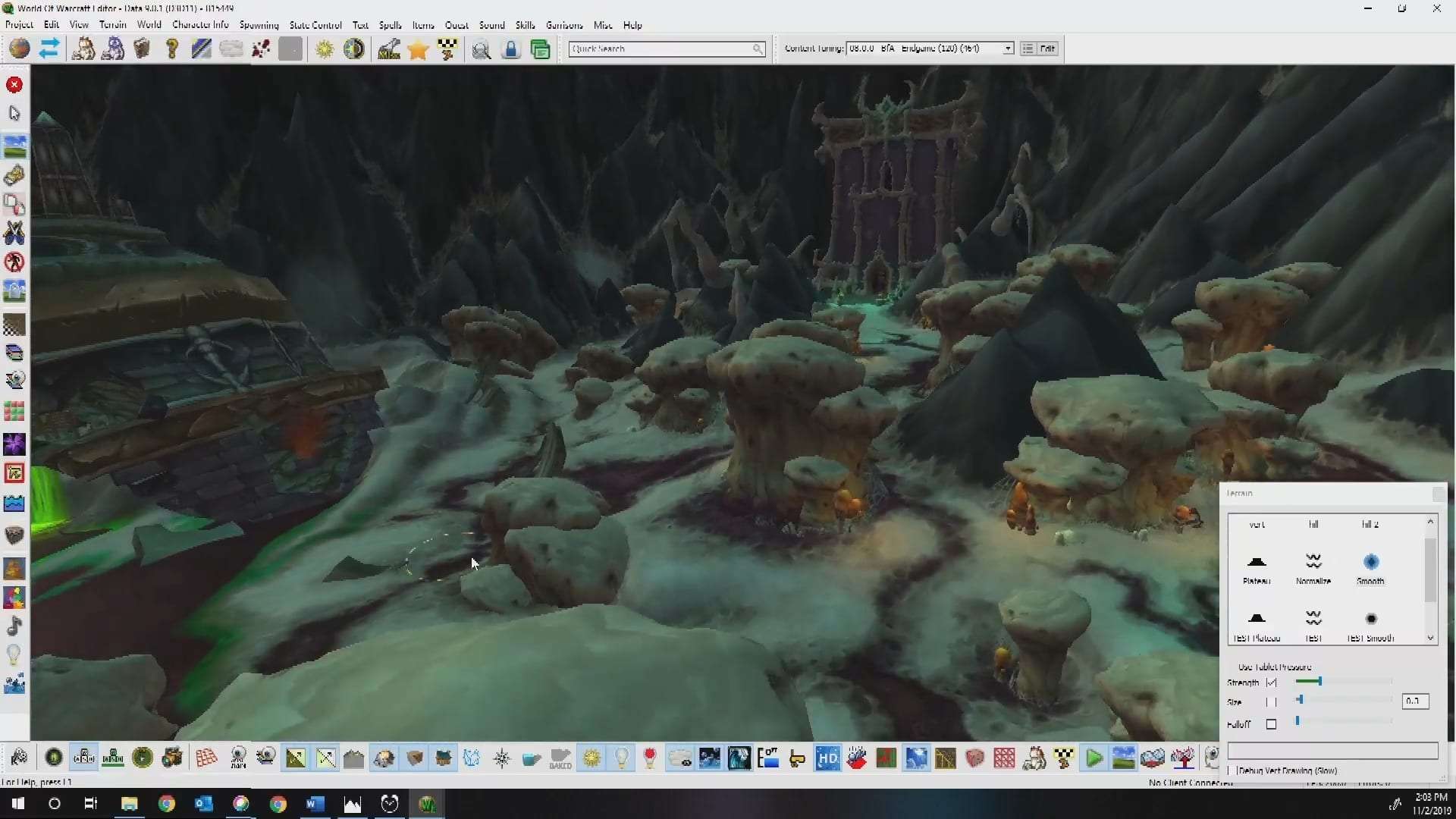Viewport: 1456px width, 819px height.
Task: Click the blue padlock toolbar icon
Action: point(511,49)
